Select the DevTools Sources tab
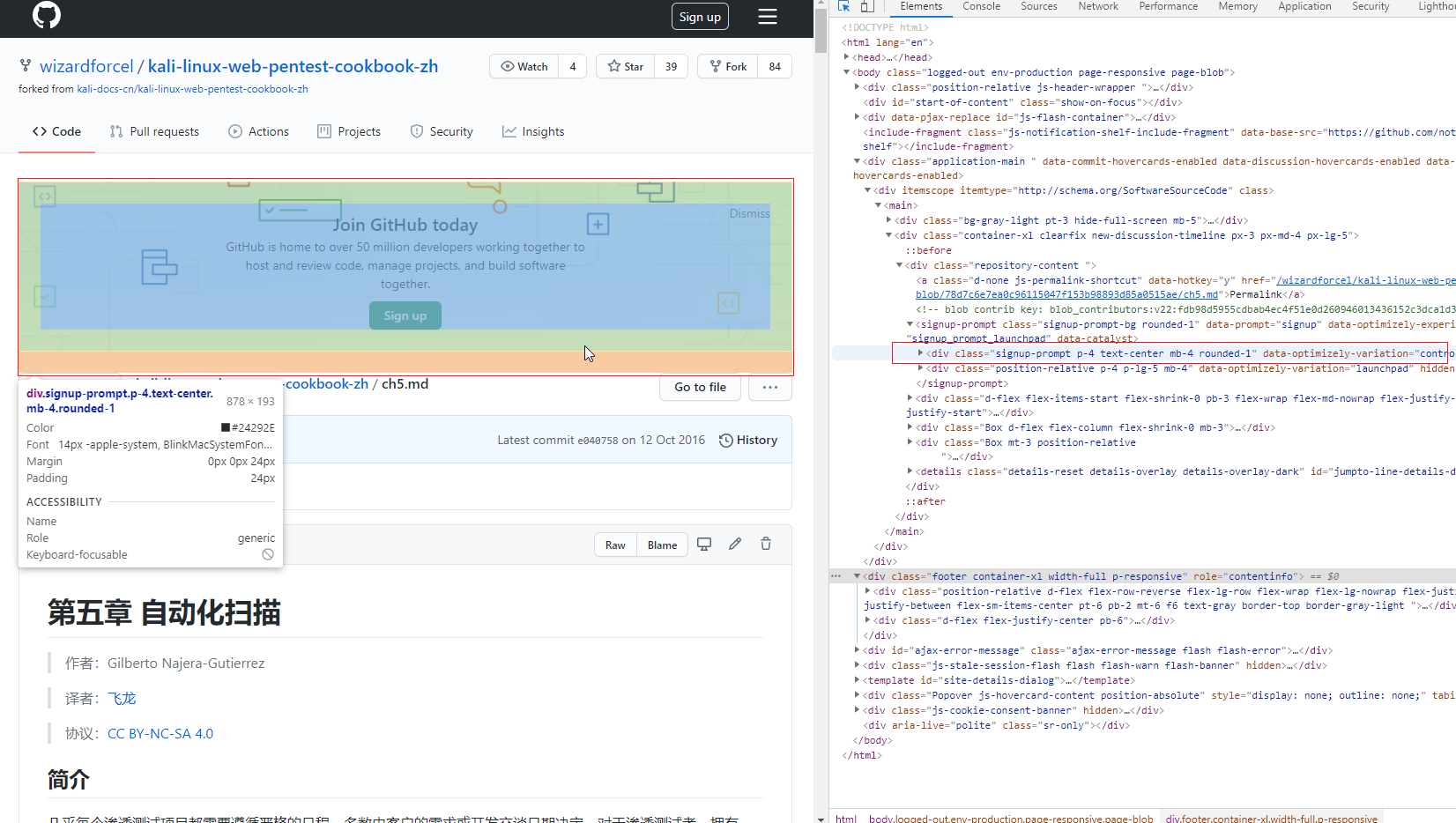This screenshot has width=1456, height=823. pos(1039,6)
